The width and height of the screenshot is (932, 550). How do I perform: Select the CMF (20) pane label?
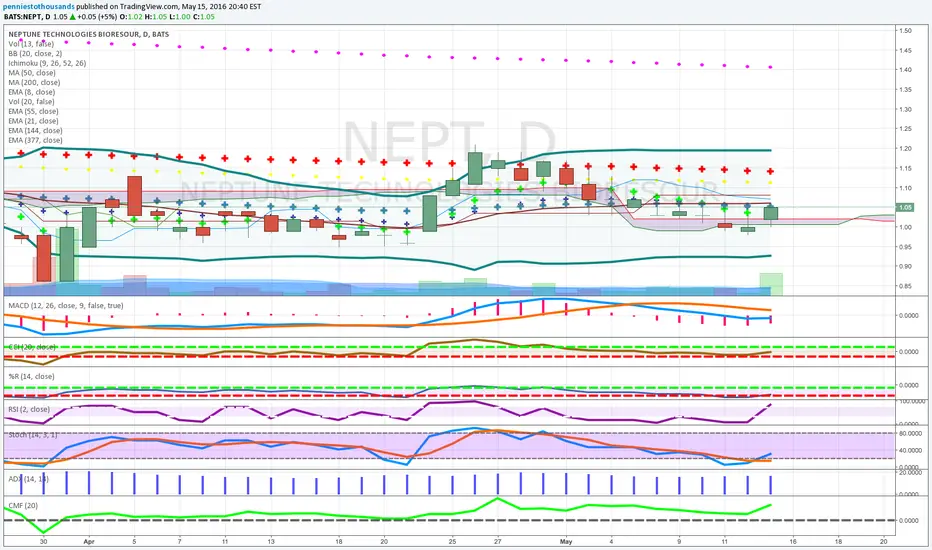[23, 505]
